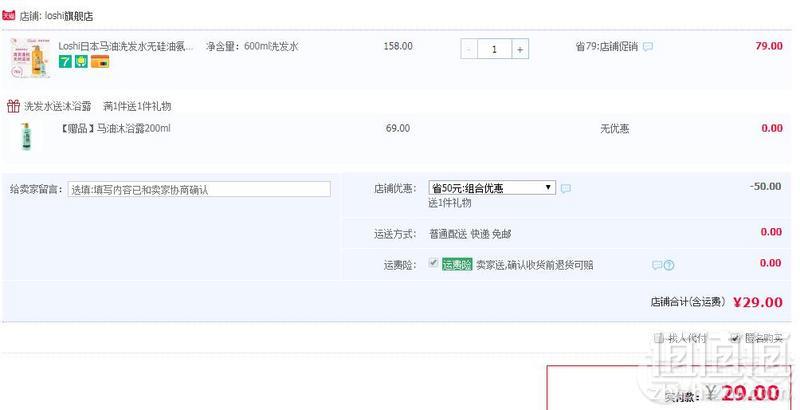This screenshot has width=800, height=410.
Task: Toggle the 匿名购买 checkbox
Action: tap(735, 338)
